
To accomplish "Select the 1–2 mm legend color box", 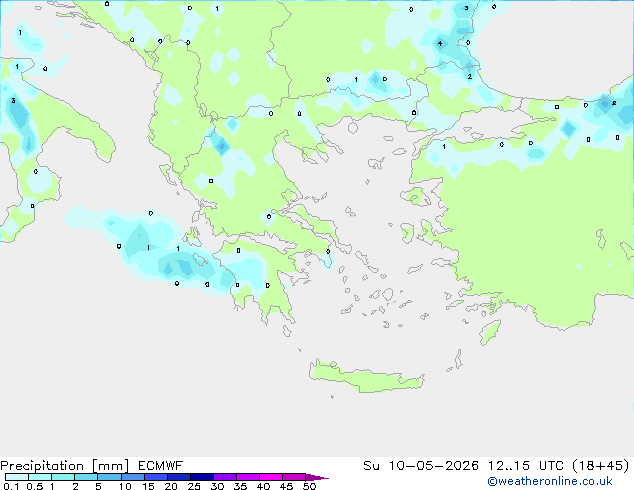I will coord(63,477).
